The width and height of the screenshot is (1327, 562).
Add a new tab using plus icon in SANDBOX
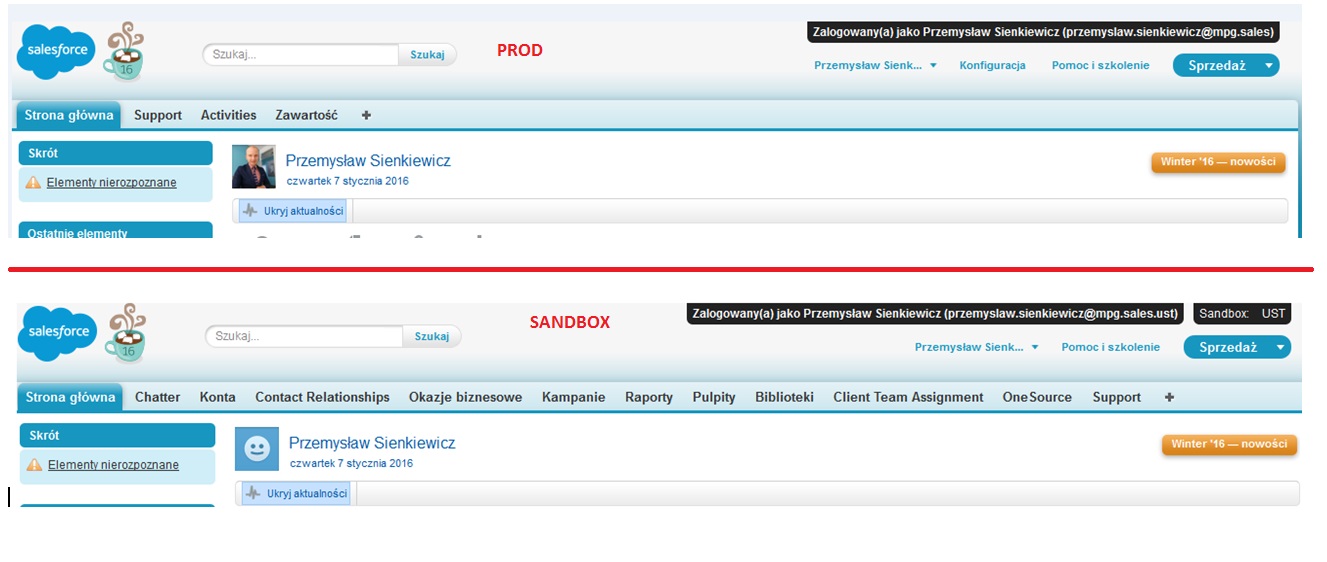point(1169,397)
